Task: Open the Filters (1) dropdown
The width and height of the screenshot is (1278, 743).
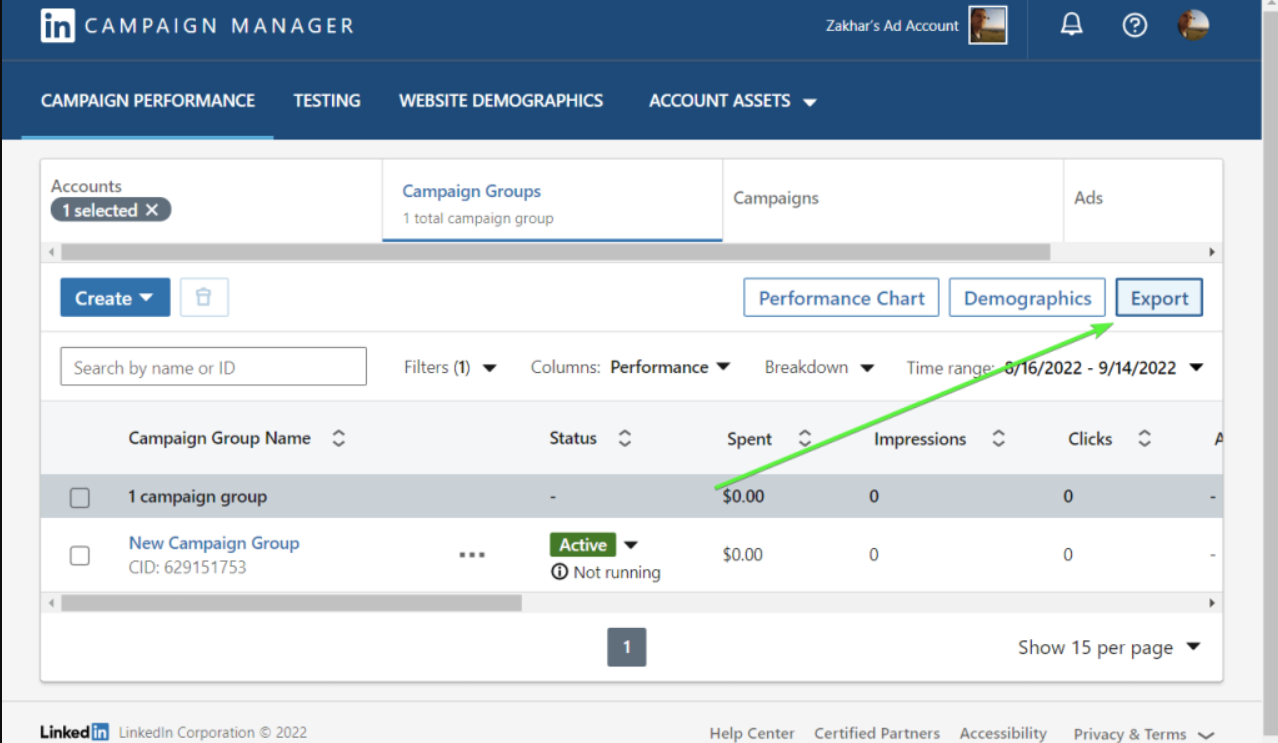Action: tap(450, 367)
